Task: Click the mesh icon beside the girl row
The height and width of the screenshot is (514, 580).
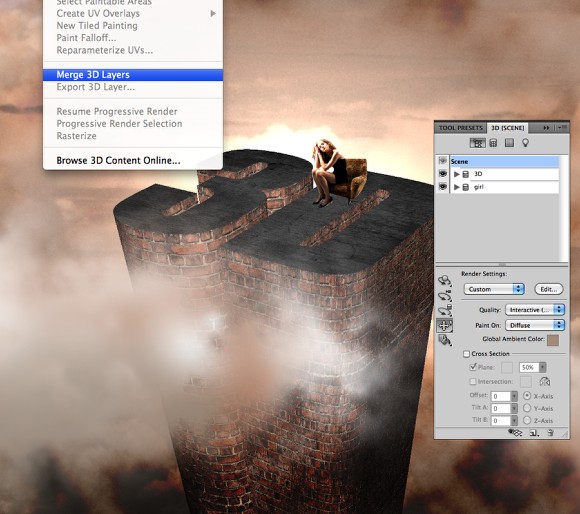Action: click(466, 187)
